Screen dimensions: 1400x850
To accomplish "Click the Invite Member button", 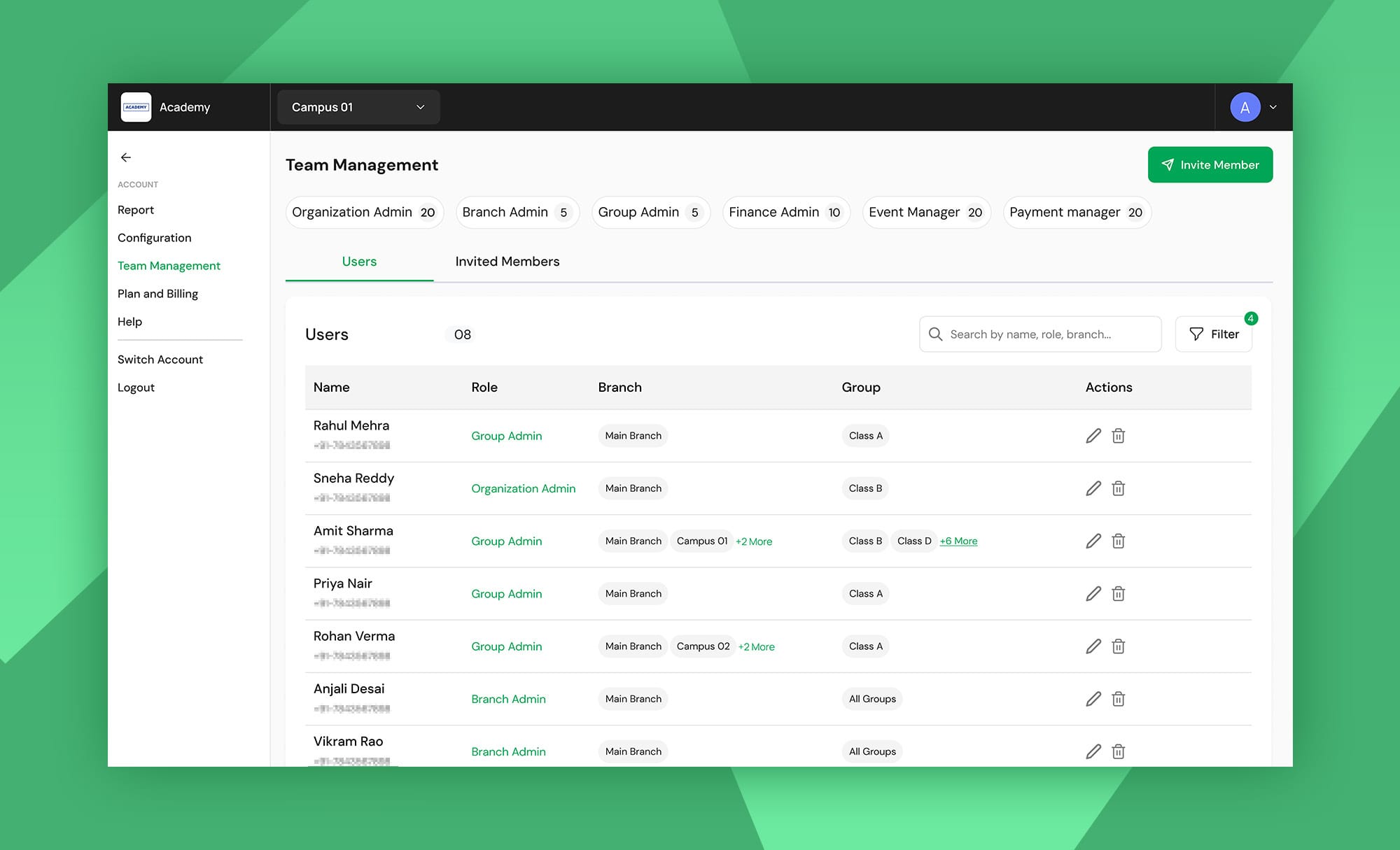I will pos(1210,164).
